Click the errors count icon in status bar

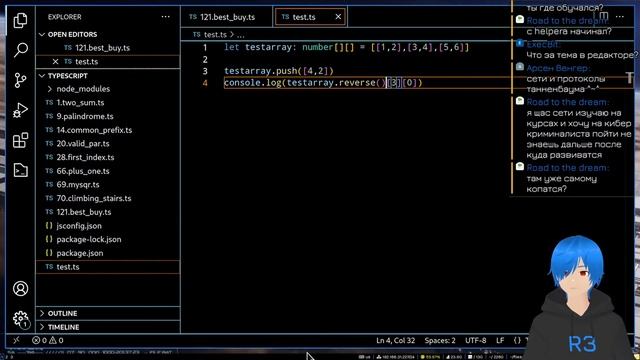[36, 340]
